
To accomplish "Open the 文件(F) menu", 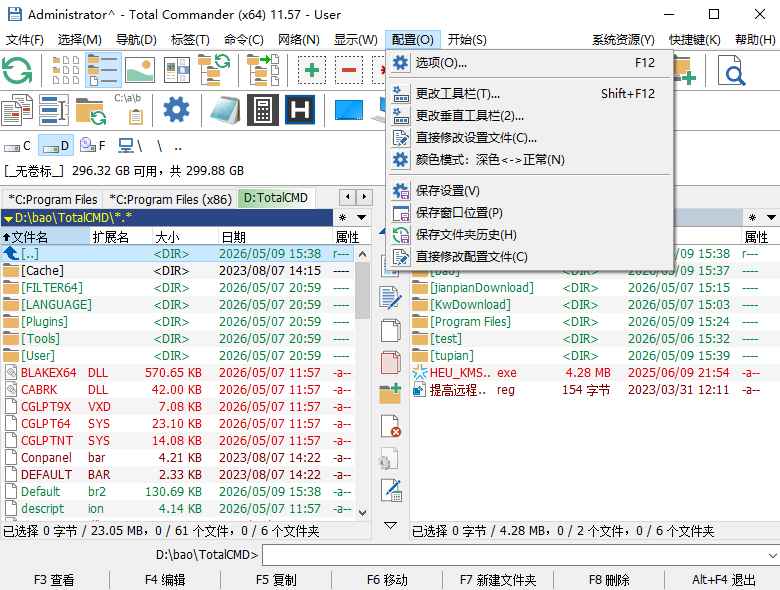I will point(24,39).
